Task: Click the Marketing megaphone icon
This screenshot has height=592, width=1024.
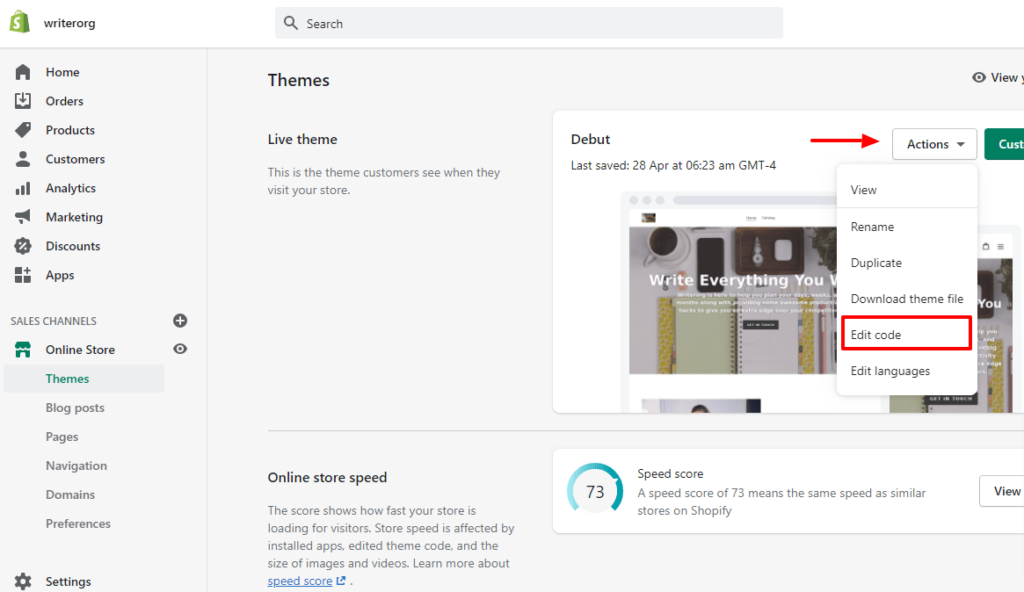Action: (x=23, y=217)
